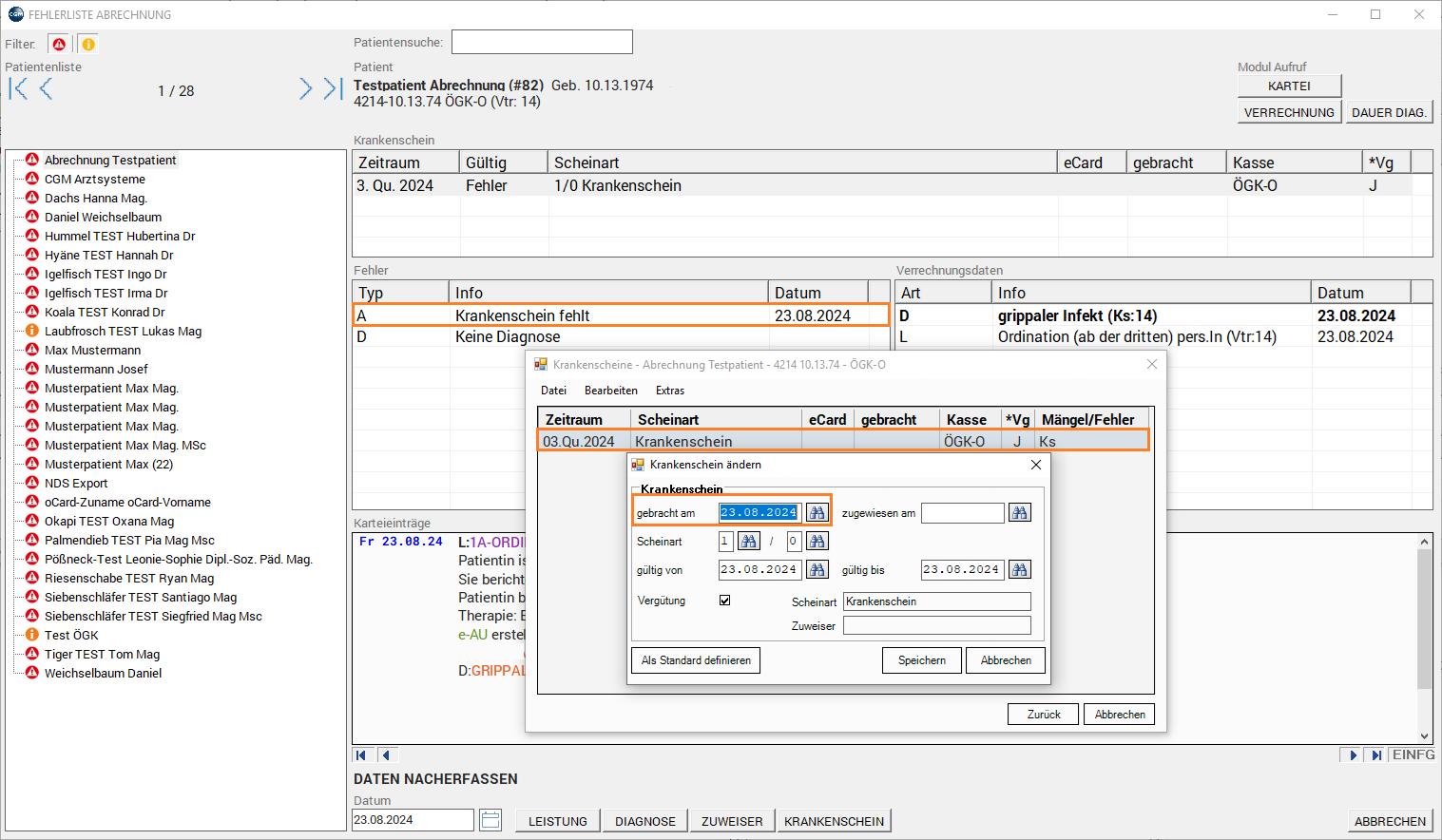Click the zugewiesen am date field

coord(963,512)
